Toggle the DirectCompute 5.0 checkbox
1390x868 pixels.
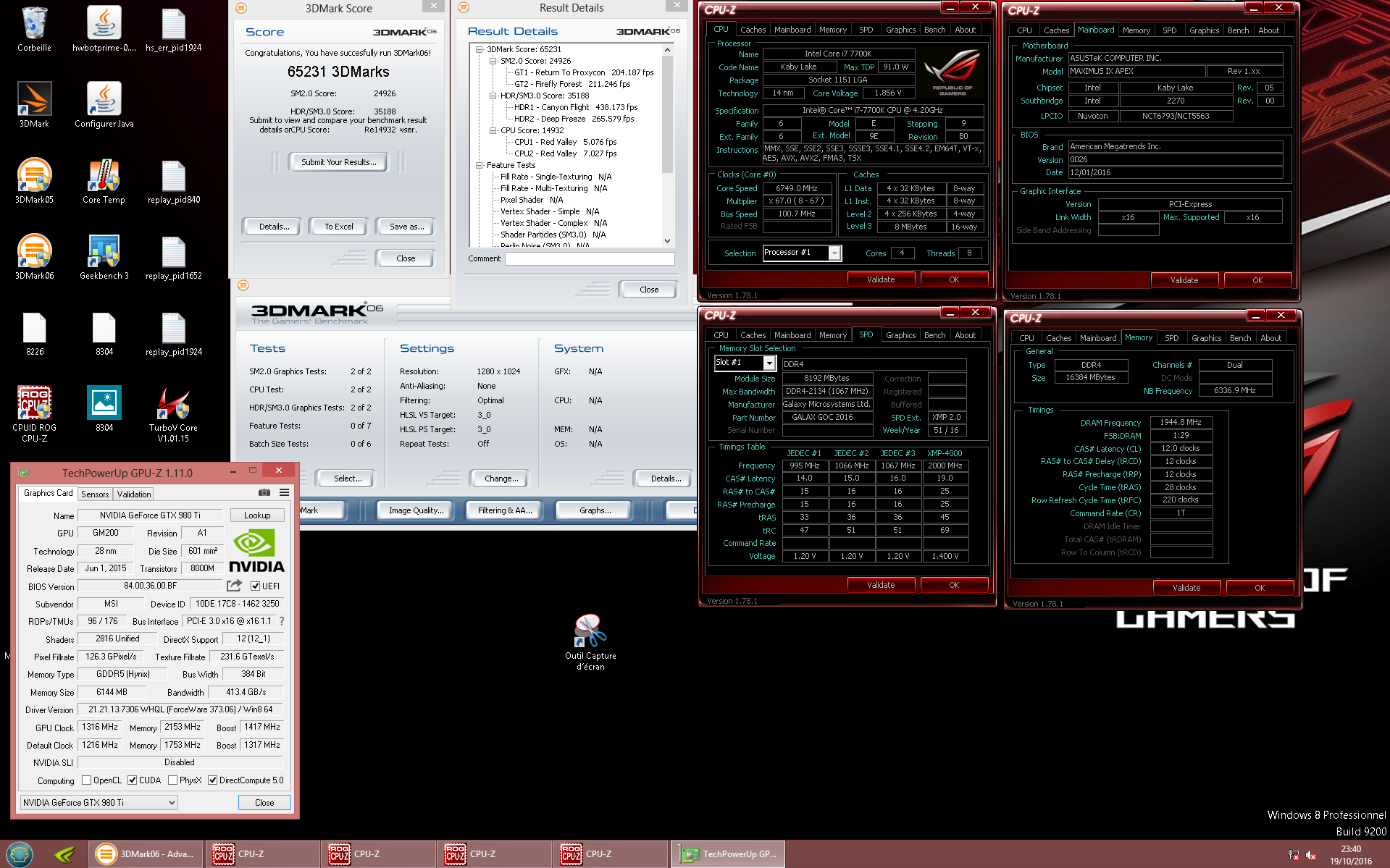(212, 780)
